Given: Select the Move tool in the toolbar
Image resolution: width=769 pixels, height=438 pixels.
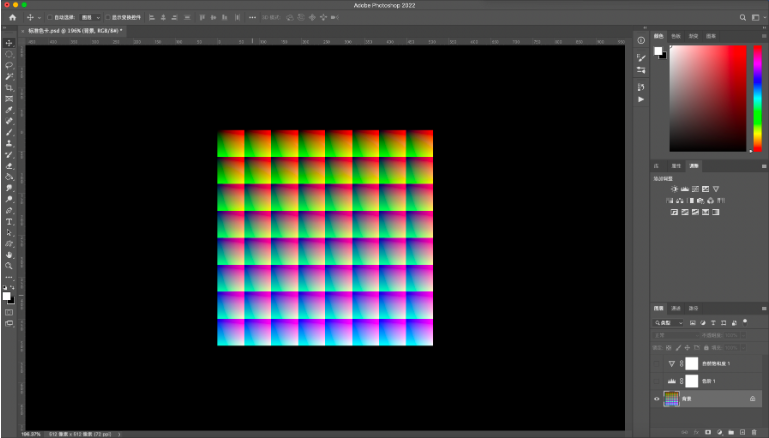Looking at the screenshot, I should [9, 43].
